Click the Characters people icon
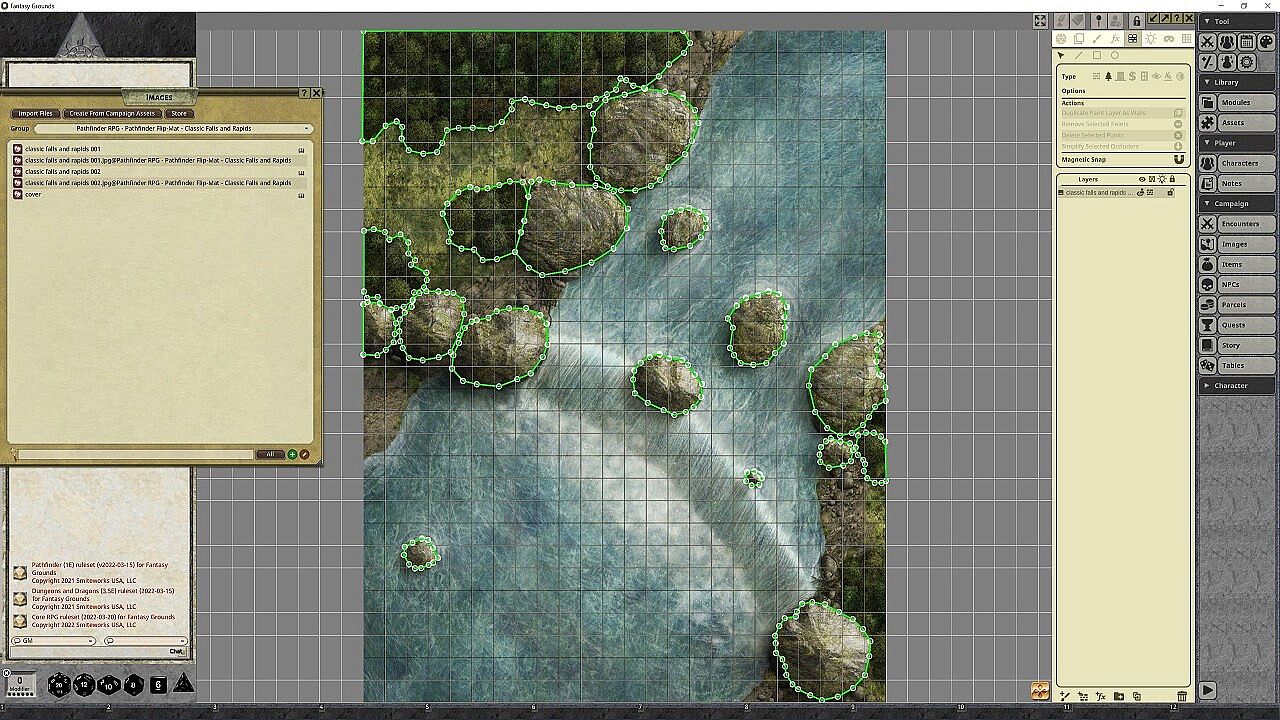The height and width of the screenshot is (720, 1280). [x=1208, y=163]
